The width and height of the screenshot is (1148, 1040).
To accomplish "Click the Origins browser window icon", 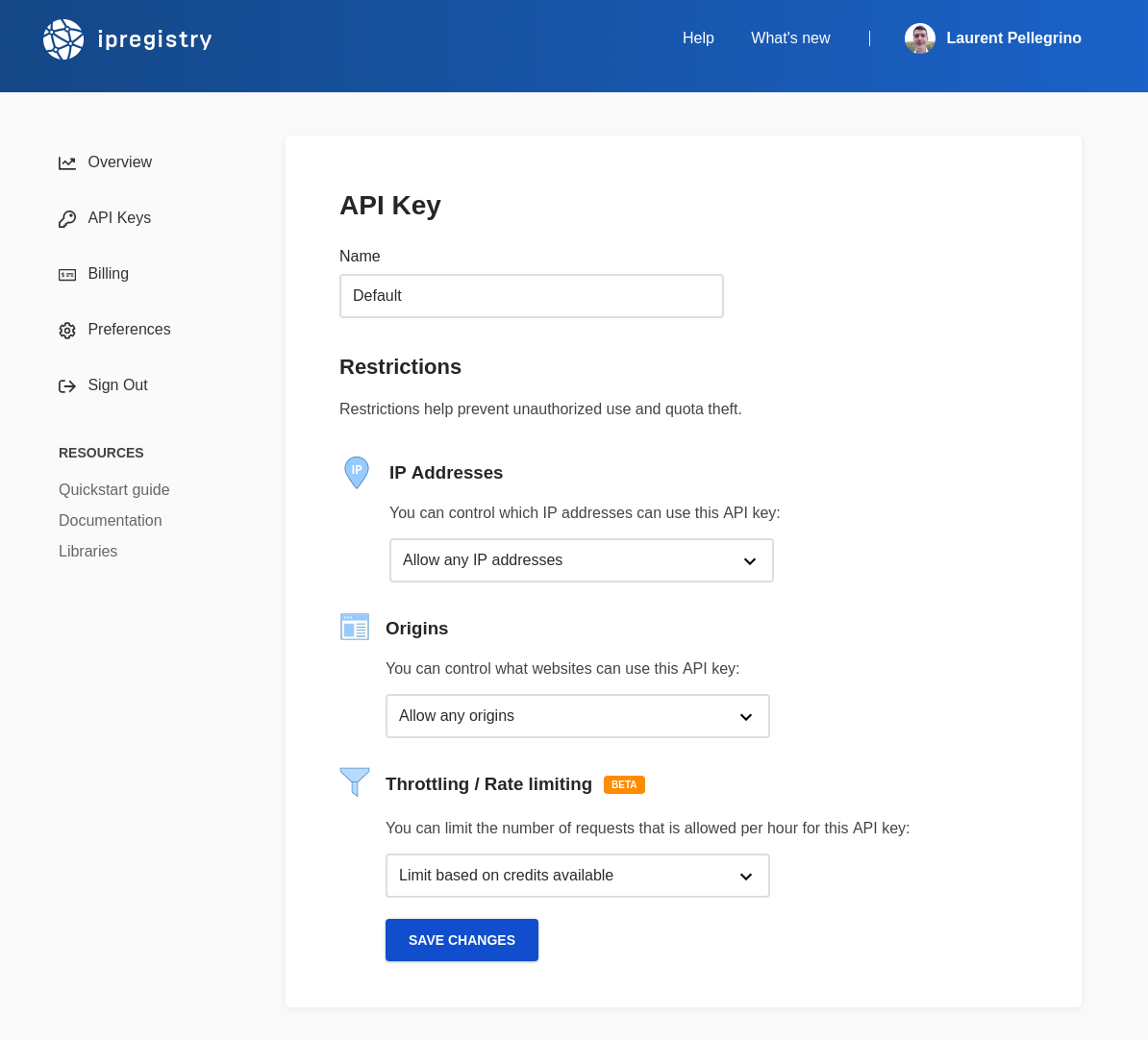I will (355, 628).
